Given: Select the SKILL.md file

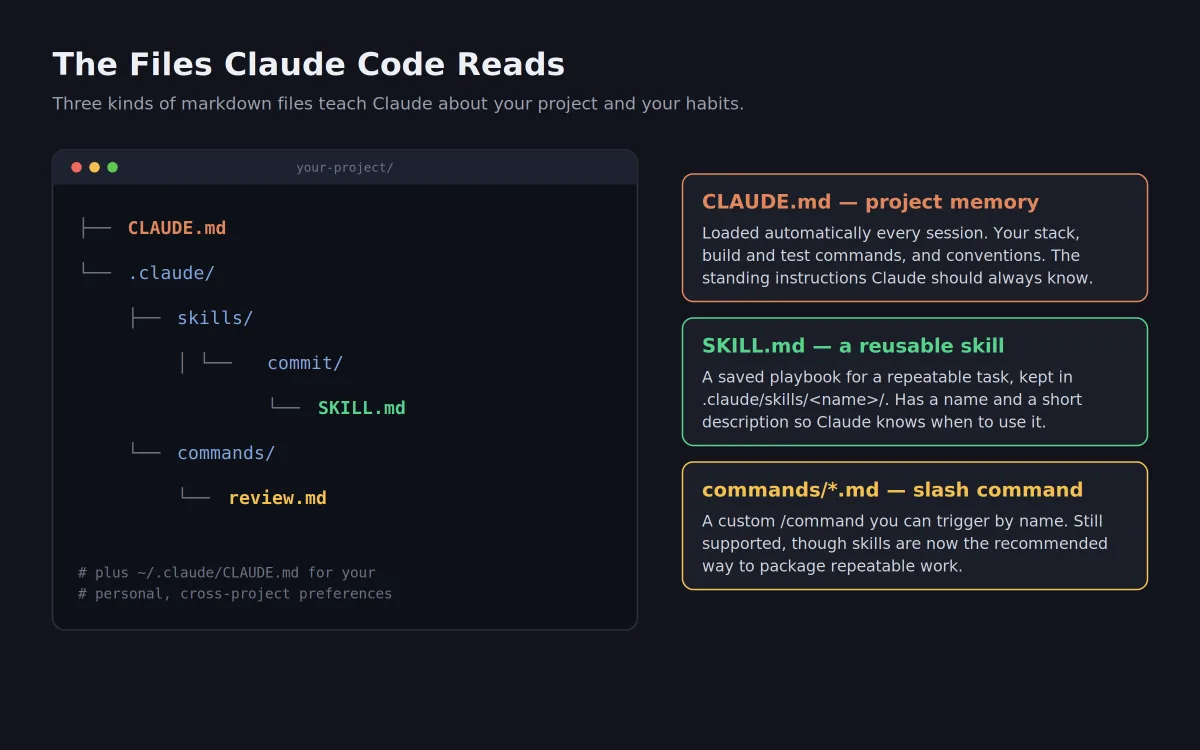Looking at the screenshot, I should point(362,408).
